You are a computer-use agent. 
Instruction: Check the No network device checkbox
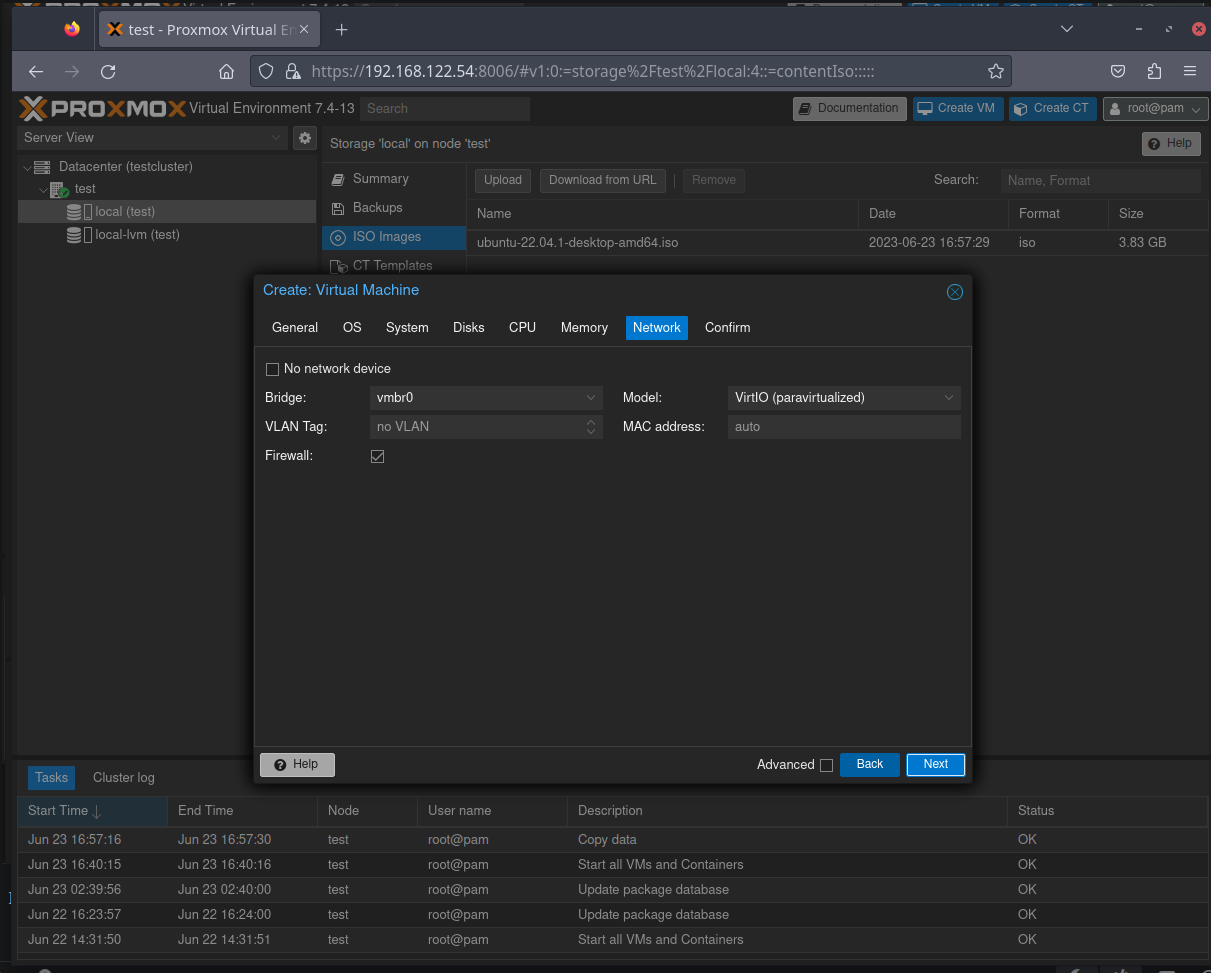pyautogui.click(x=273, y=369)
